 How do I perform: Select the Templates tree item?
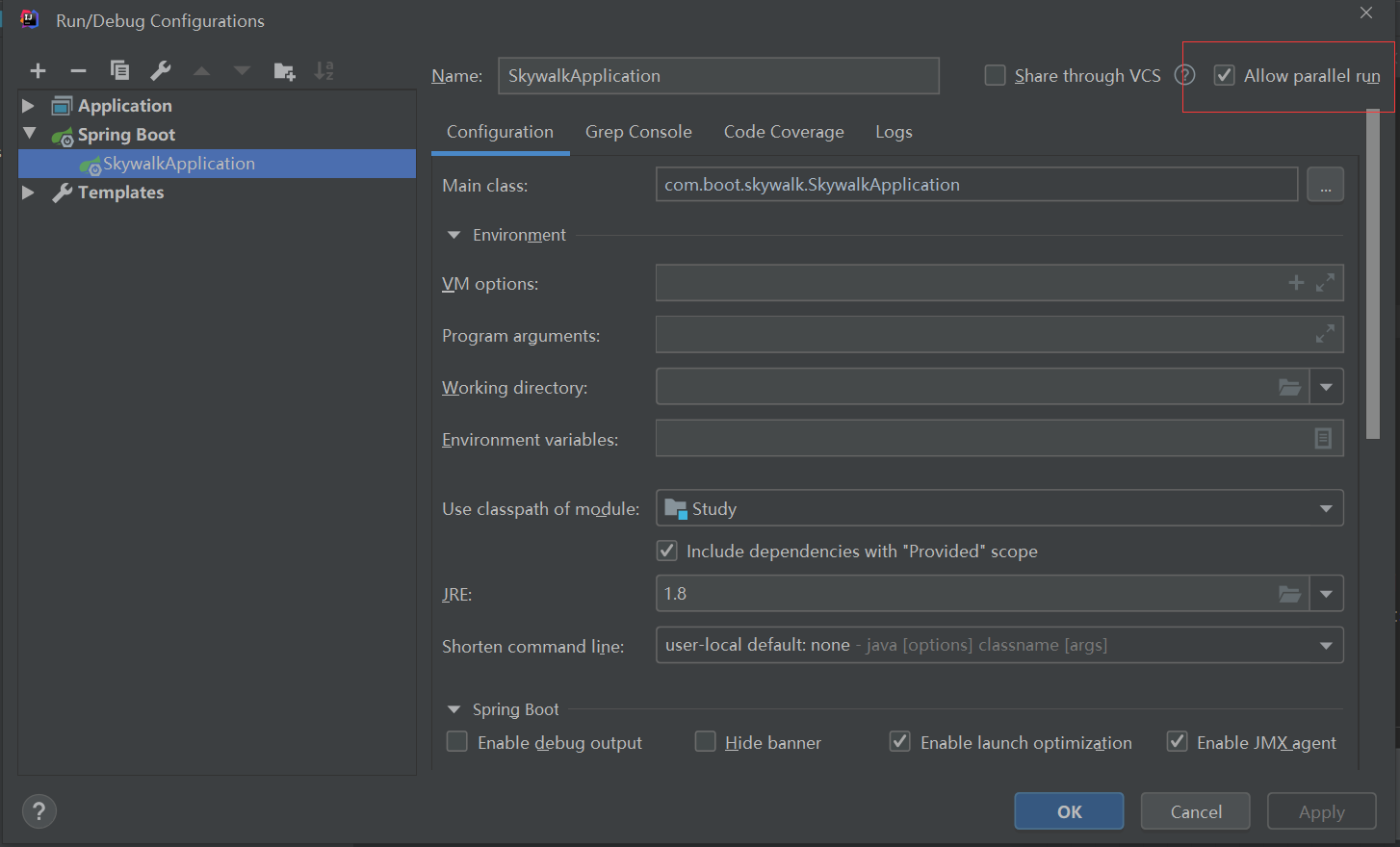pyautogui.click(x=120, y=192)
